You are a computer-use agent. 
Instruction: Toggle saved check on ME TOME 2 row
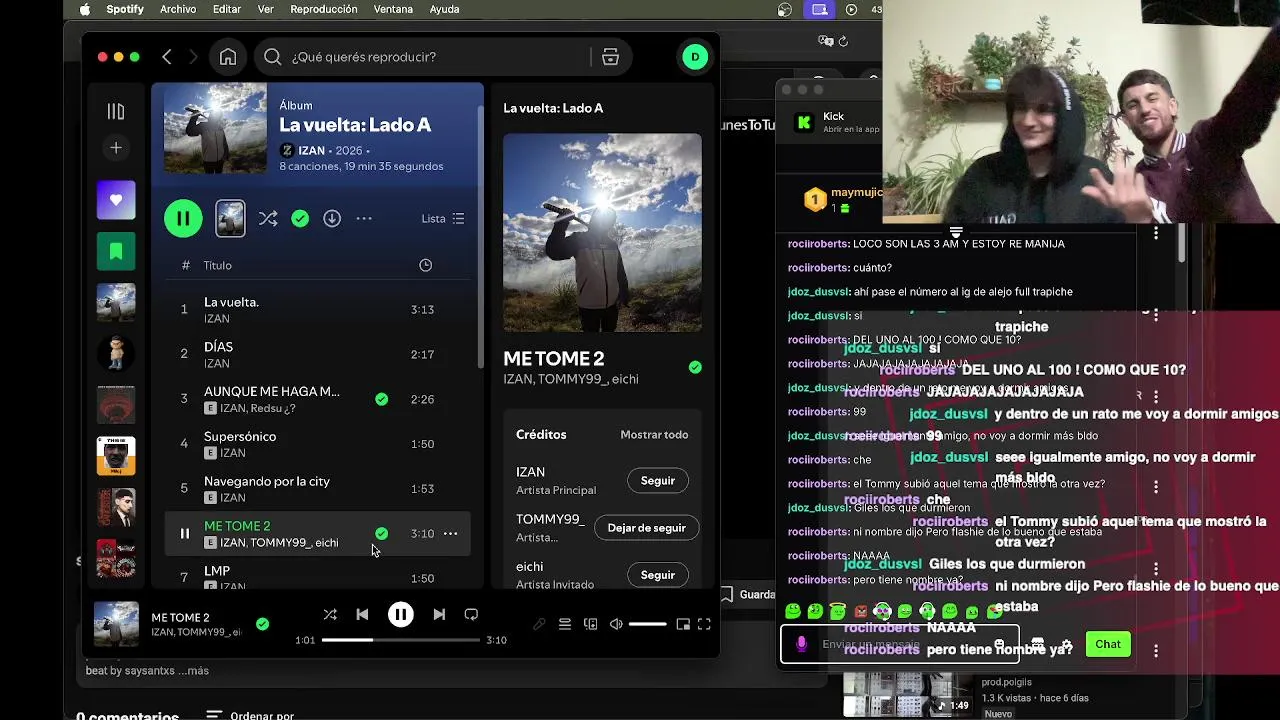381,533
